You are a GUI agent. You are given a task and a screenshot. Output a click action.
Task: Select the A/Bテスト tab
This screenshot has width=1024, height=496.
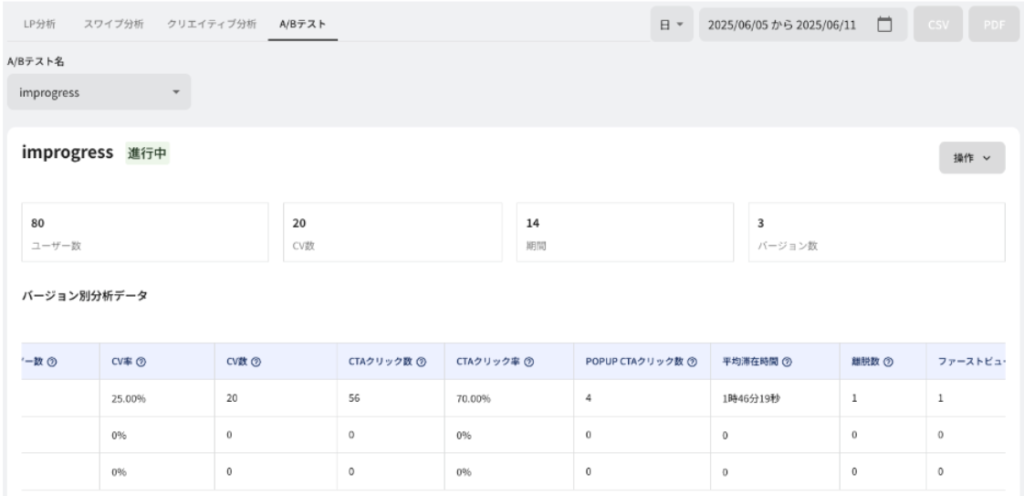point(302,23)
